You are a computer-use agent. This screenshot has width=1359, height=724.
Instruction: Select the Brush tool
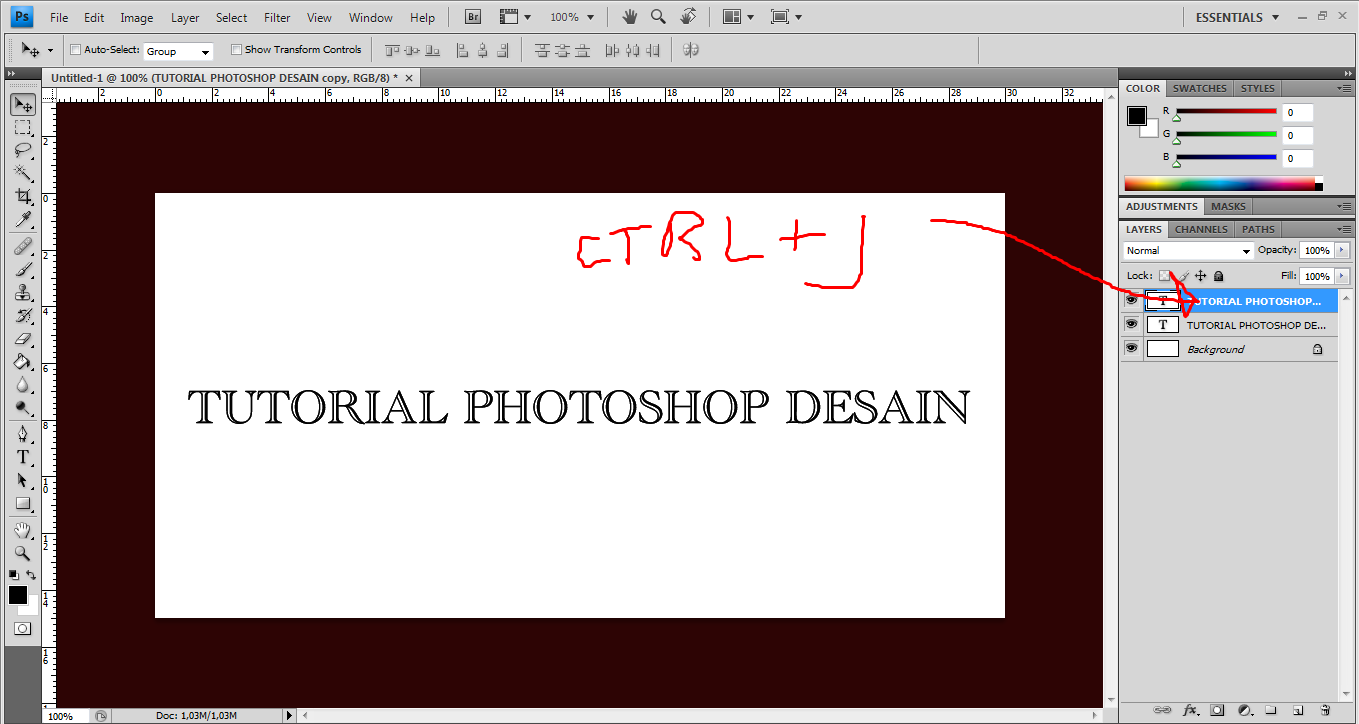pyautogui.click(x=23, y=269)
